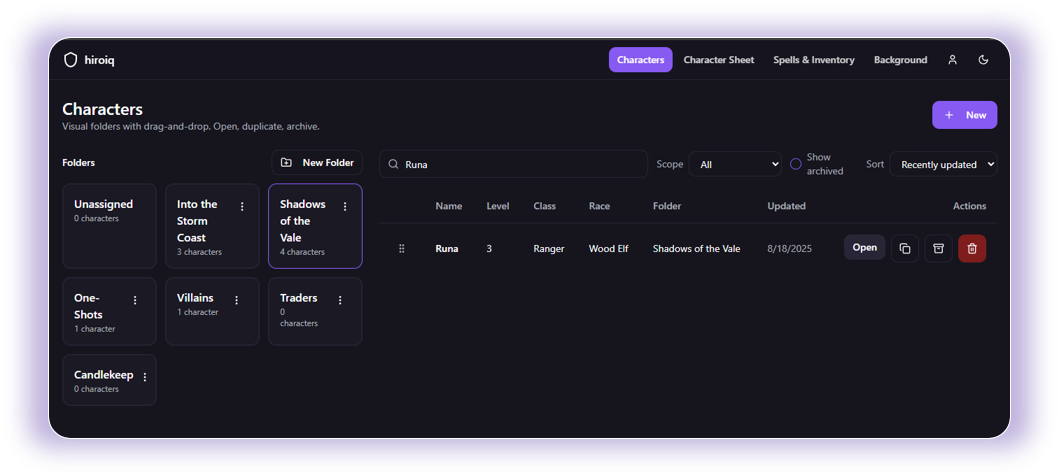Click the archive icon for Runa
The image size is (1059, 476).
click(x=938, y=249)
